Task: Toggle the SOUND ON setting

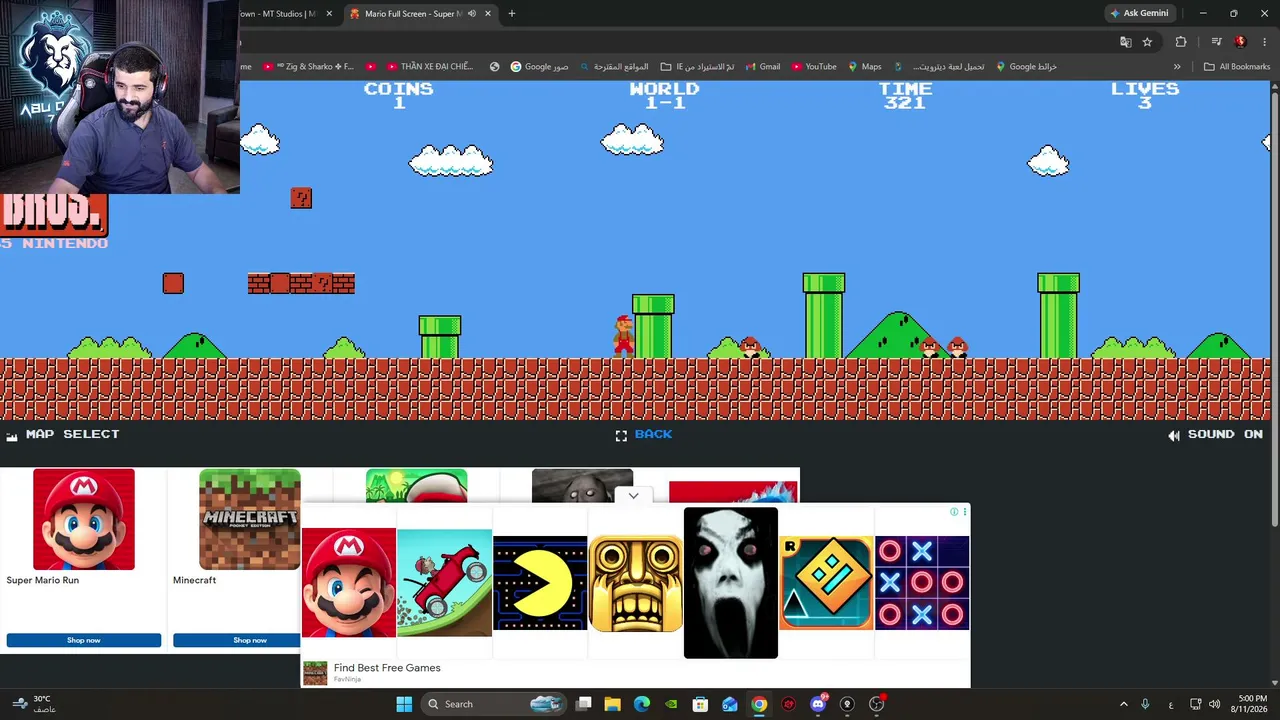Action: [1225, 434]
